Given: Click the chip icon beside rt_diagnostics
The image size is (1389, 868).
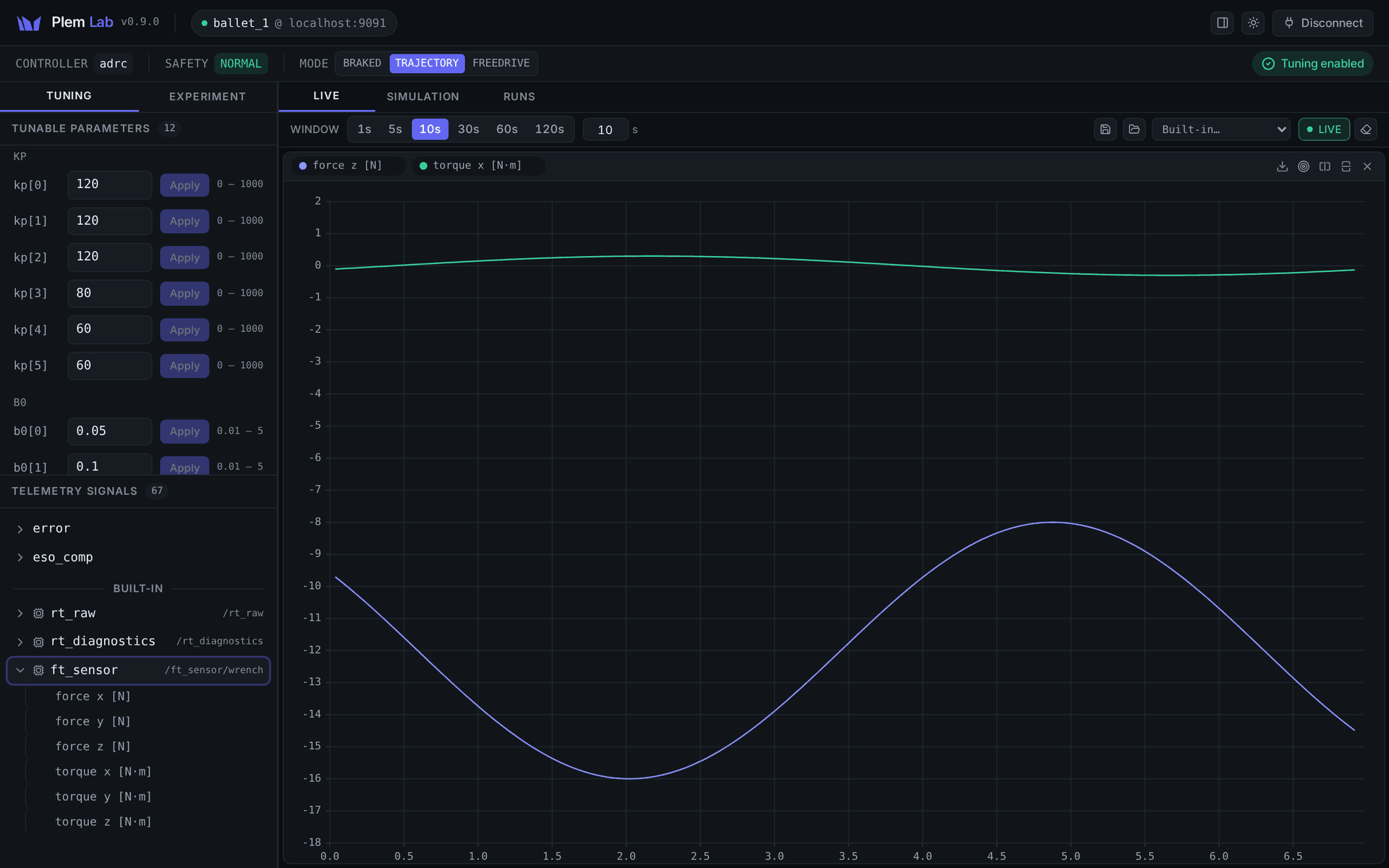Looking at the screenshot, I should (x=38, y=642).
